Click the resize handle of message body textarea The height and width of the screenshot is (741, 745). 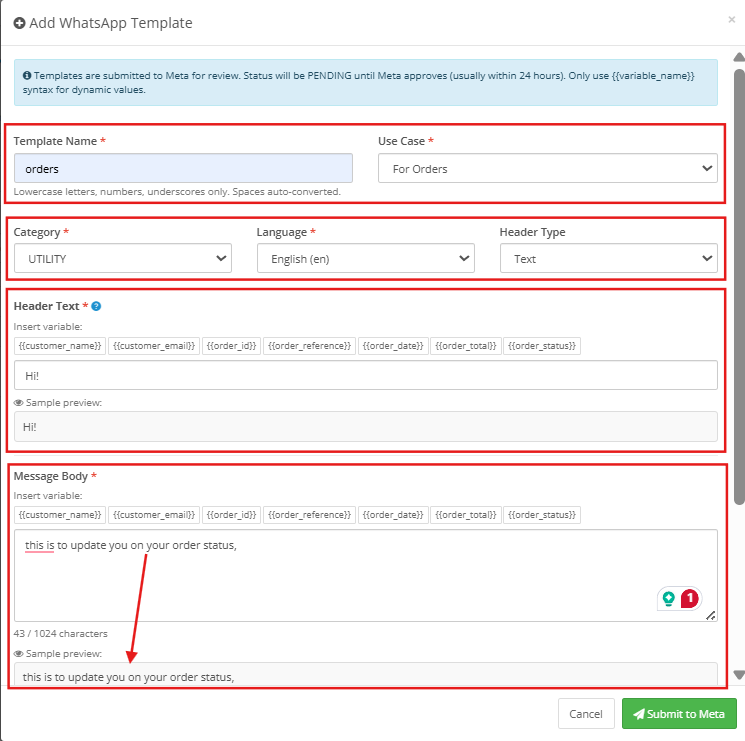tap(711, 616)
